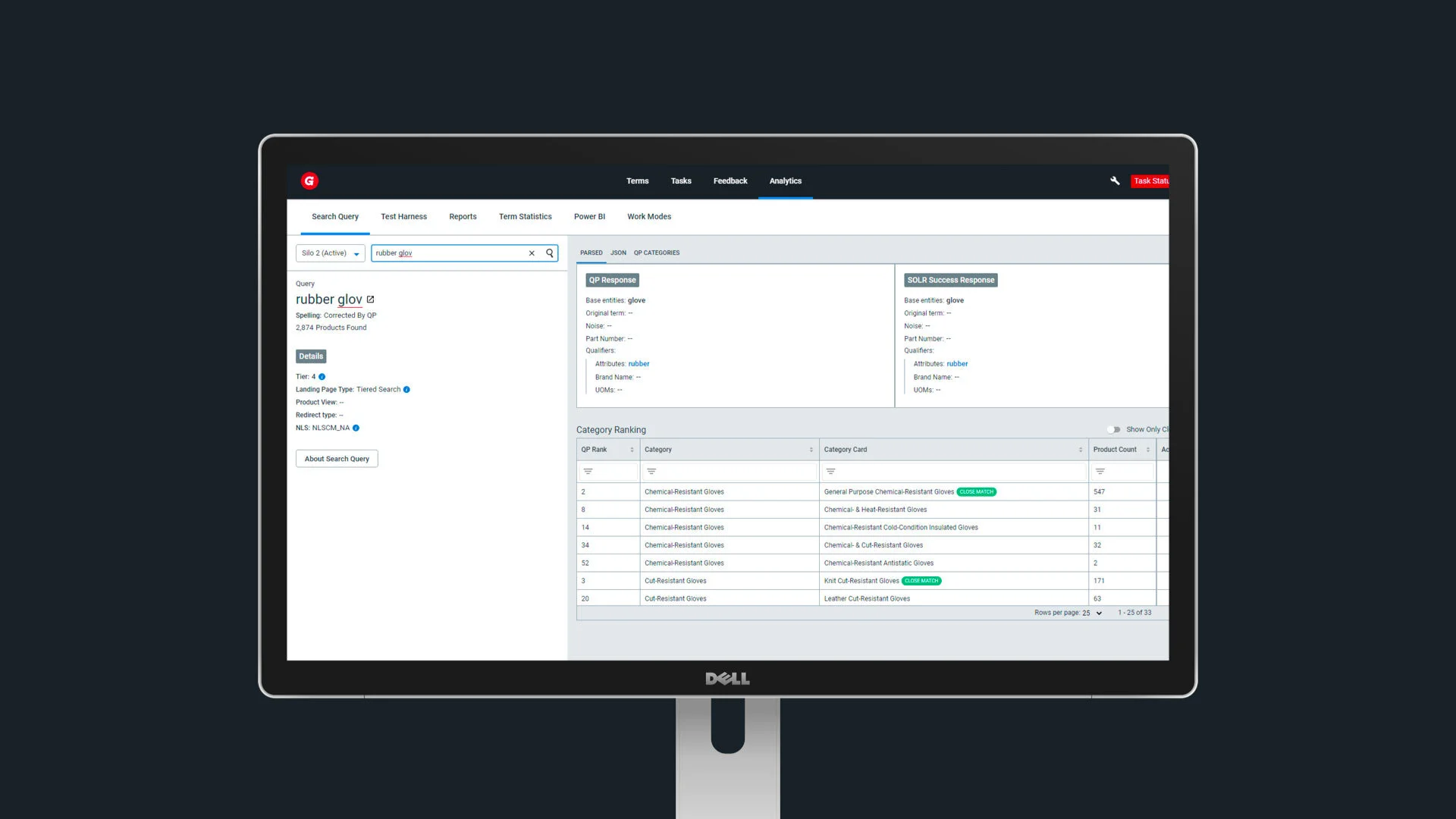Image resolution: width=1456 pixels, height=819 pixels.
Task: Clear the search box with X icon
Action: tap(532, 253)
